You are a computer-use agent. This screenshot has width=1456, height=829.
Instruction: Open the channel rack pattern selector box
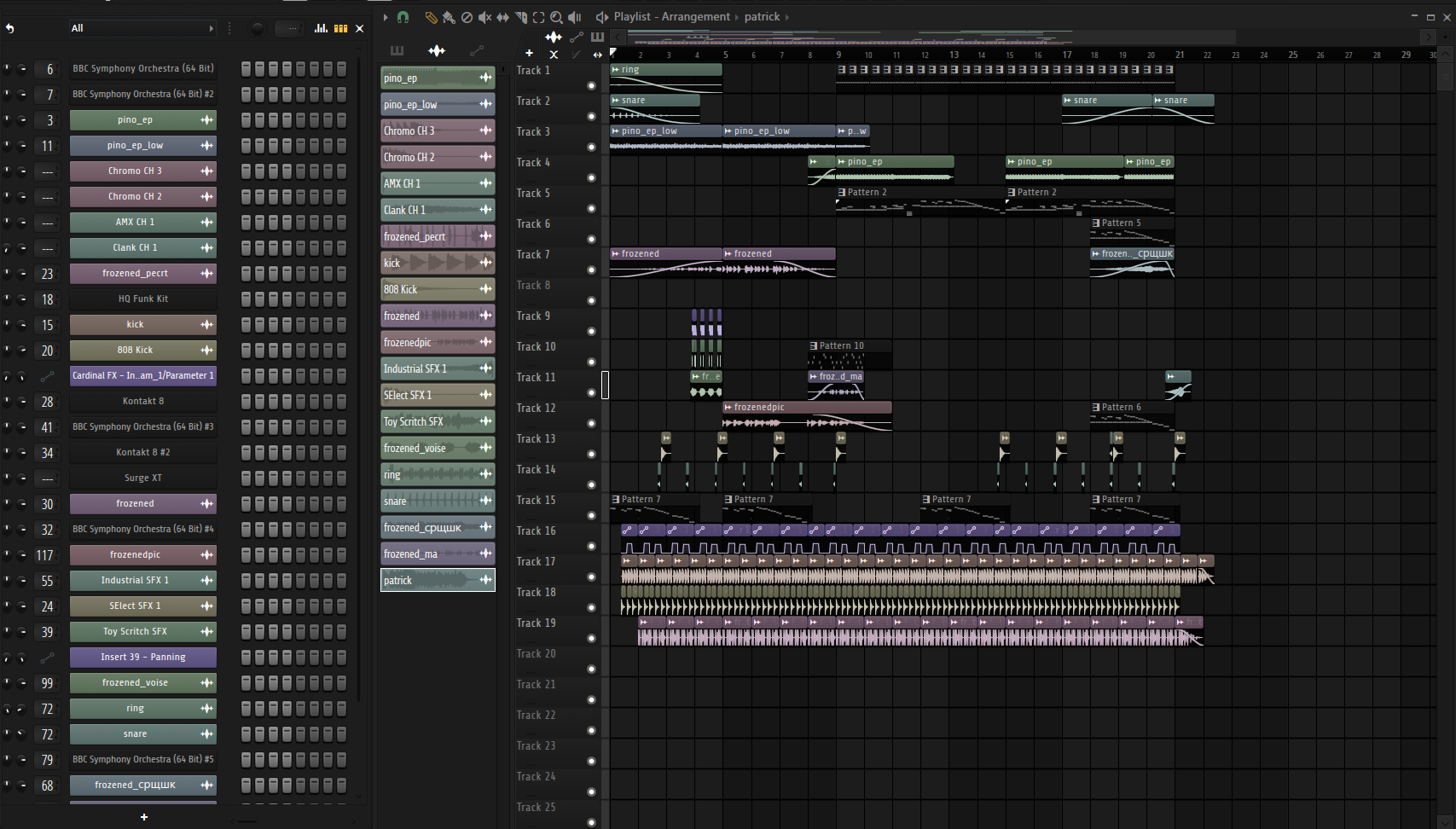290,28
